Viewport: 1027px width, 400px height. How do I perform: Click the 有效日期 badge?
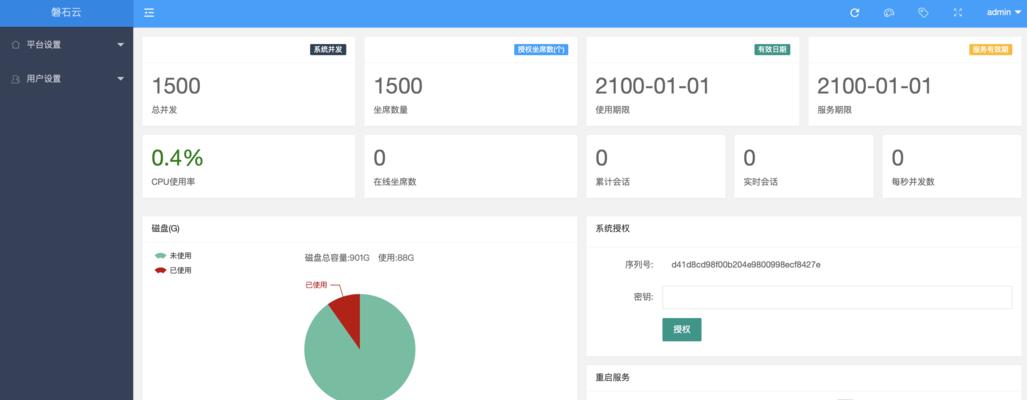pyautogui.click(x=772, y=50)
